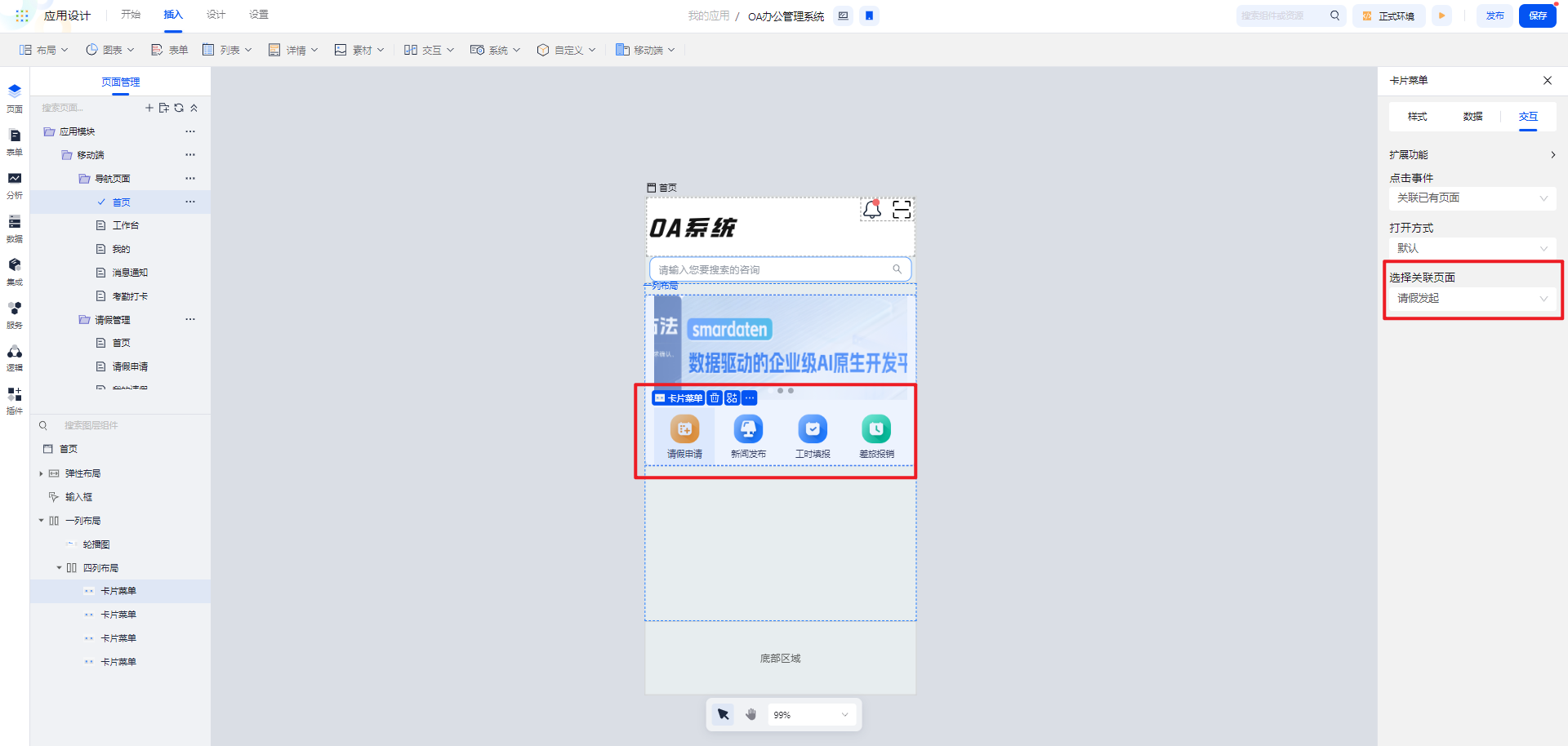Select the 工时填报 card icon
Screen dimensions: 1568x746
pyautogui.click(x=813, y=429)
